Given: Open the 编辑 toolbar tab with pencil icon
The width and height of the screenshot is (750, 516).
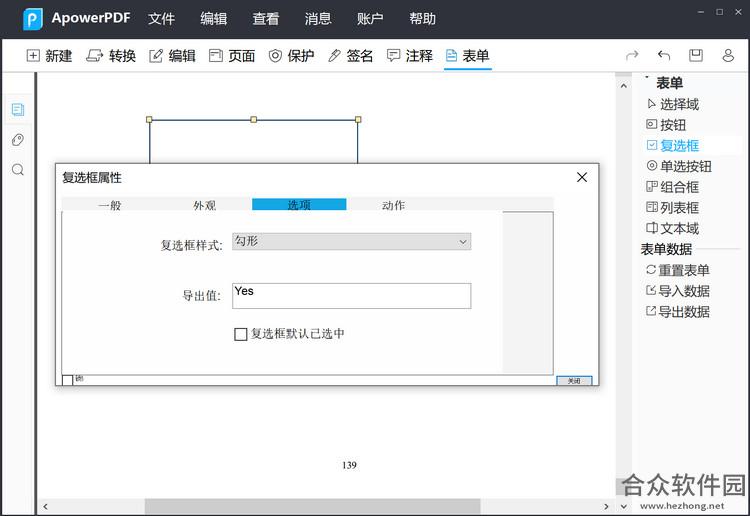Looking at the screenshot, I should coord(172,56).
